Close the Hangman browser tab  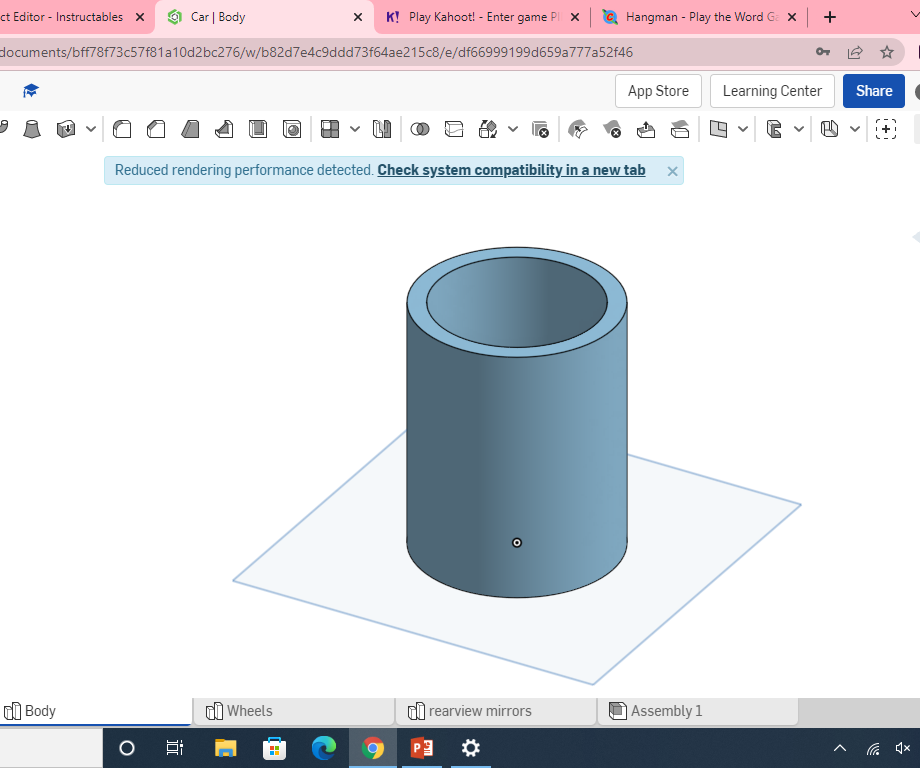[792, 17]
